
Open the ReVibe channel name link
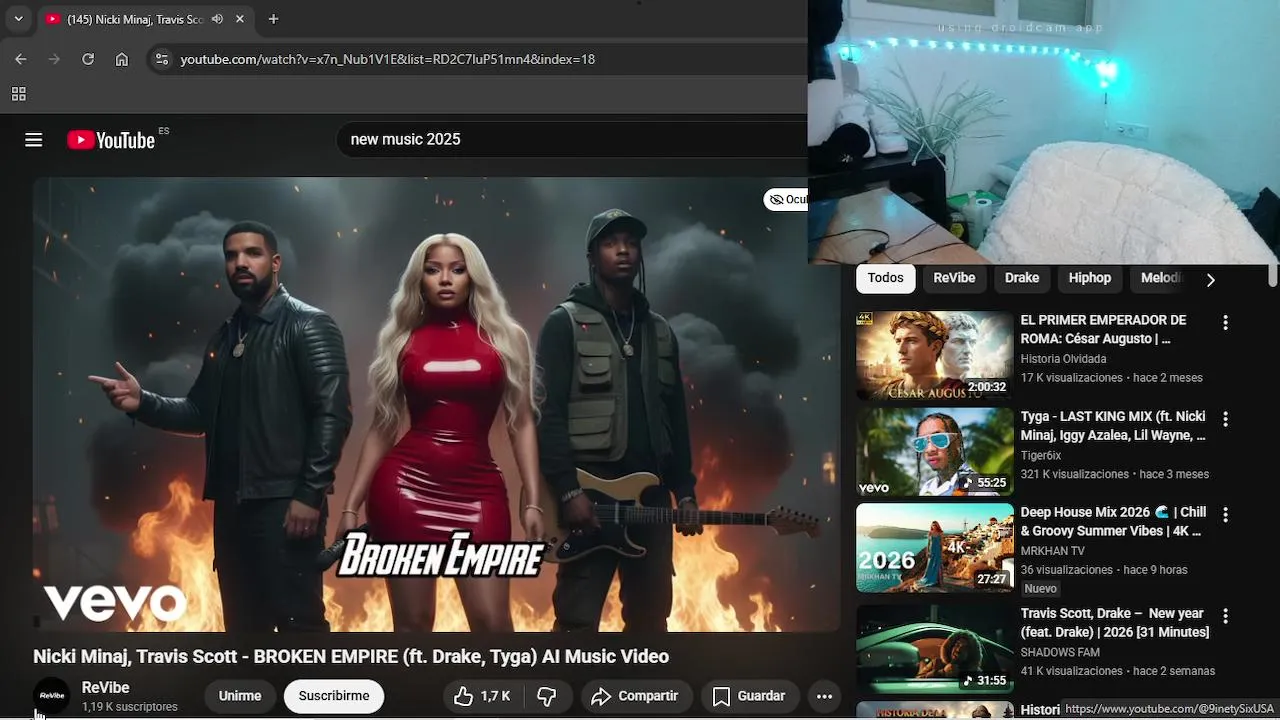click(x=105, y=688)
